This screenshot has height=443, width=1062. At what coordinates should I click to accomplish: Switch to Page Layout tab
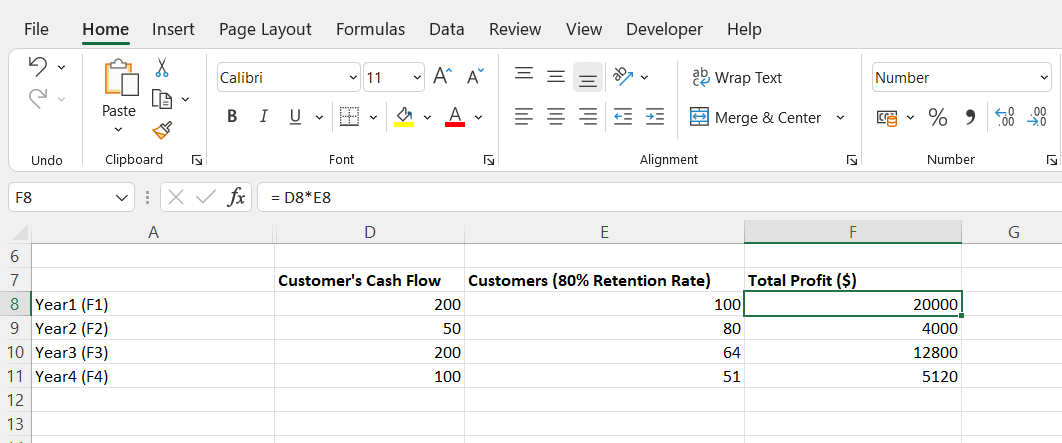265,29
